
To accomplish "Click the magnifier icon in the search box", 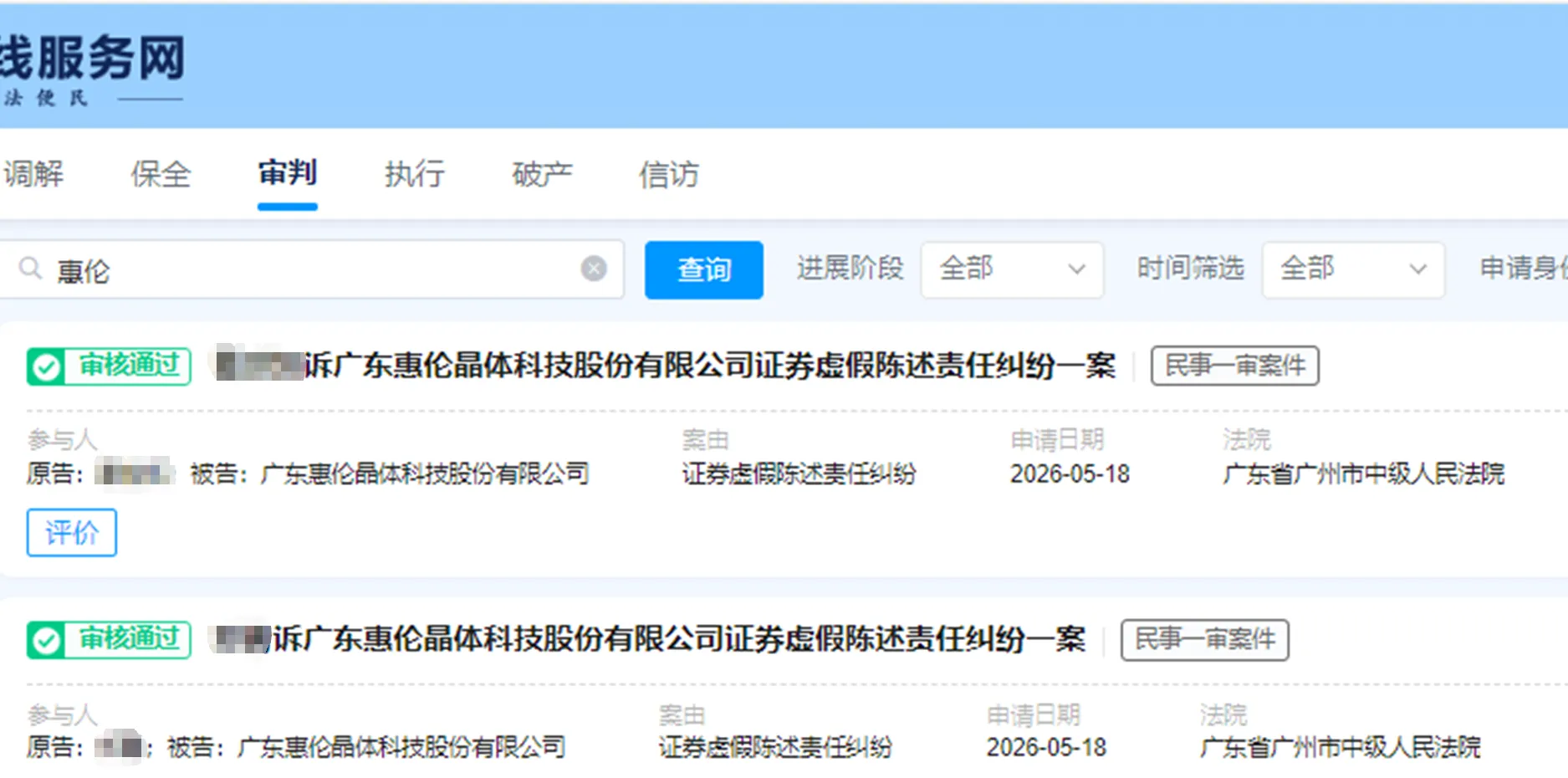I will click(30, 269).
